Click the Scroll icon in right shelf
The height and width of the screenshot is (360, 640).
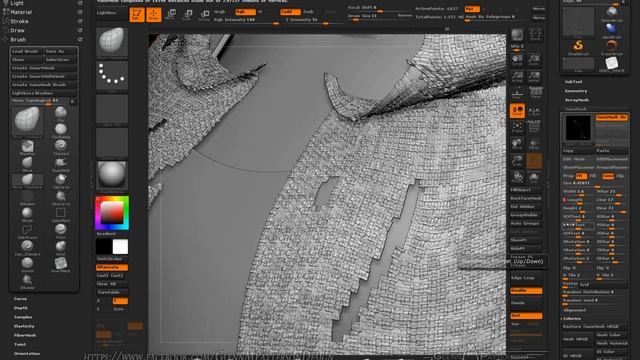click(517, 61)
